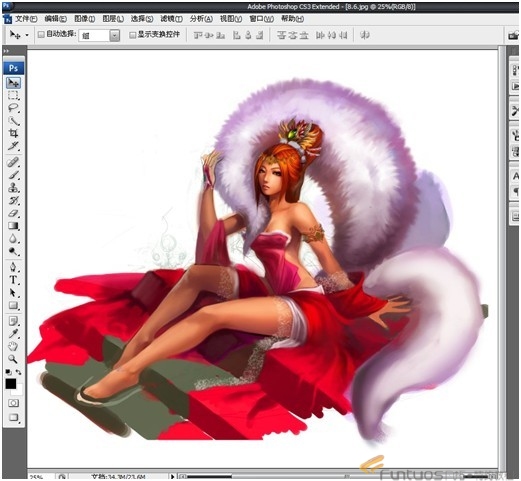Distribute top edges in options bar
The image size is (521, 481).
(281, 35)
